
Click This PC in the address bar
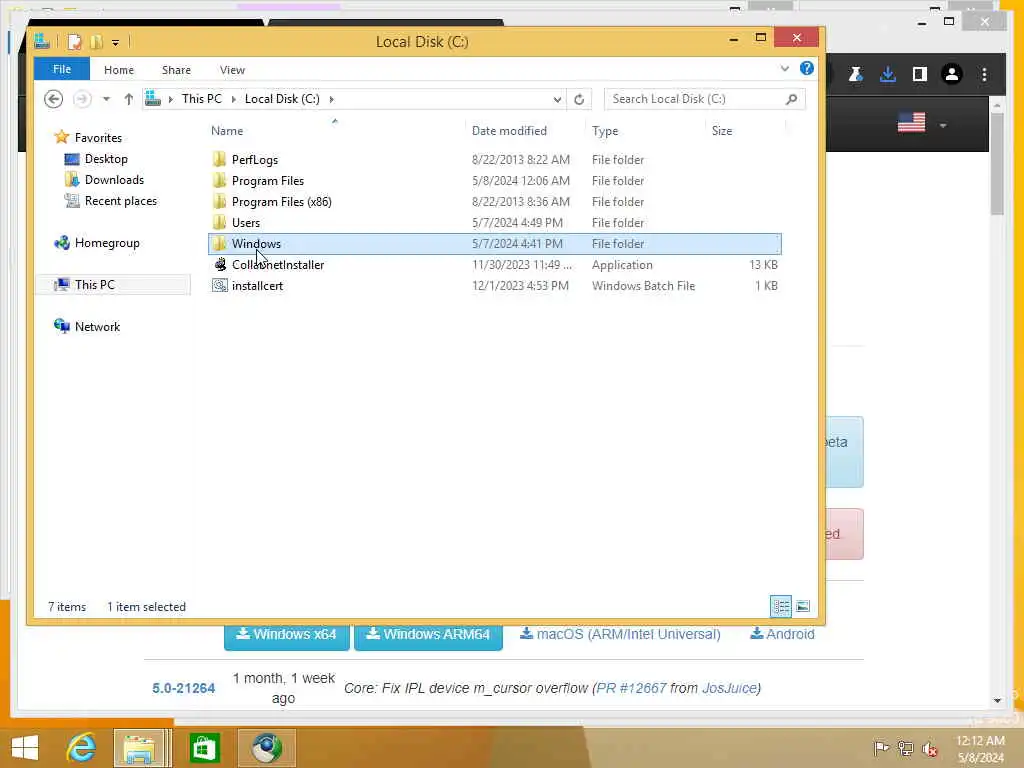[x=201, y=99]
